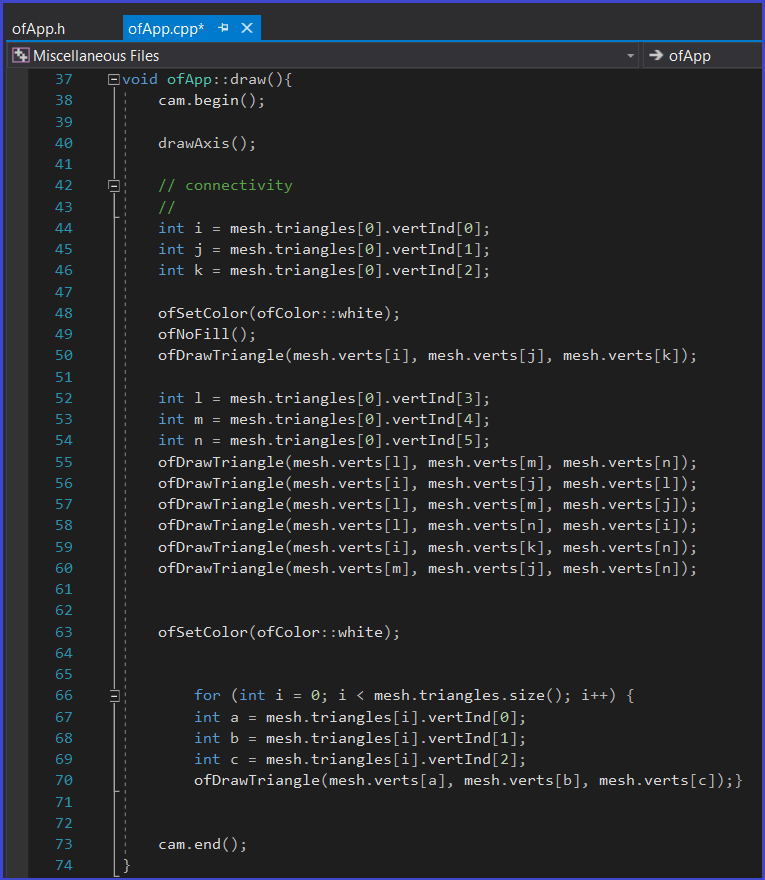Viewport: 765px width, 880px height.
Task: Collapse the connectivity comment block outline toggle
Action: 114,185
